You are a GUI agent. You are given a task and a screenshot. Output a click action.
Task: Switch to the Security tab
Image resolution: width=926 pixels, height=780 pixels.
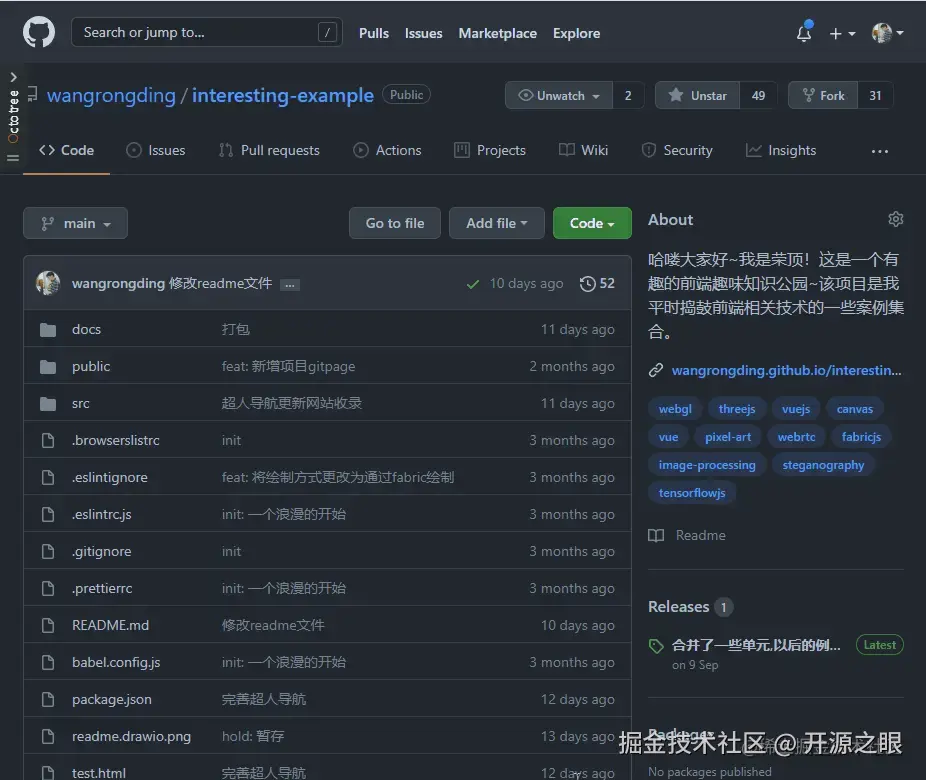point(677,151)
